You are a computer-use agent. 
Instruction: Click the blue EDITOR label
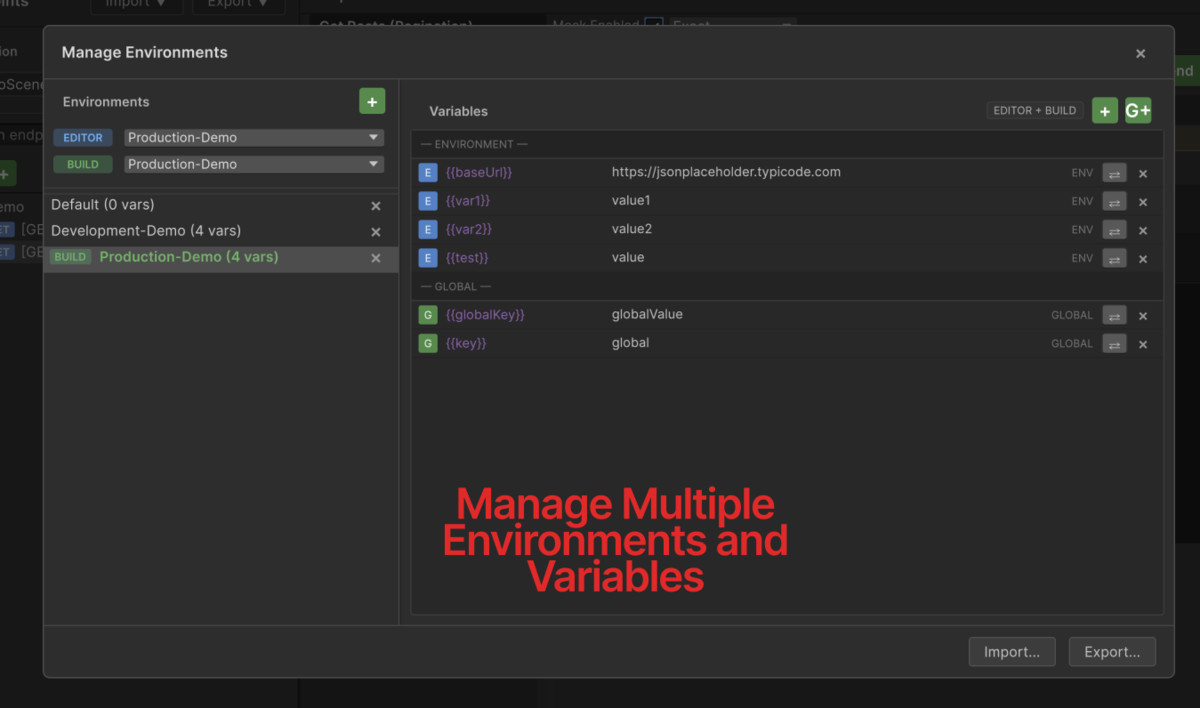(83, 138)
